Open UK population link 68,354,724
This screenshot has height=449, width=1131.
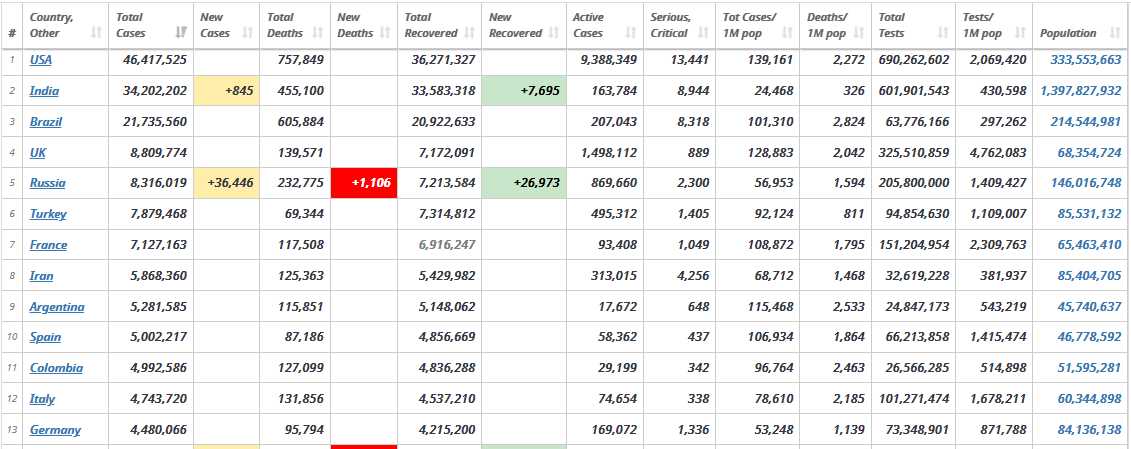[x=1089, y=153]
